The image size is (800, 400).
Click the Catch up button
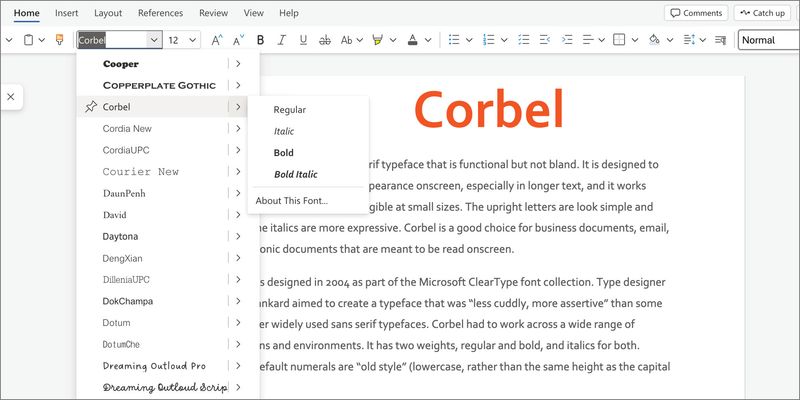[x=762, y=13]
